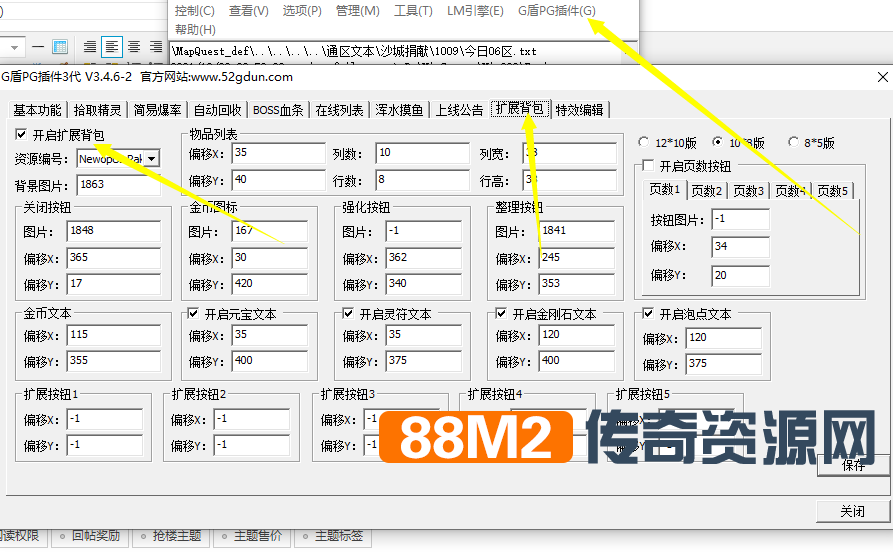This screenshot has width=893, height=553.
Task: Click the align right toolbar icon
Action: coord(155,47)
